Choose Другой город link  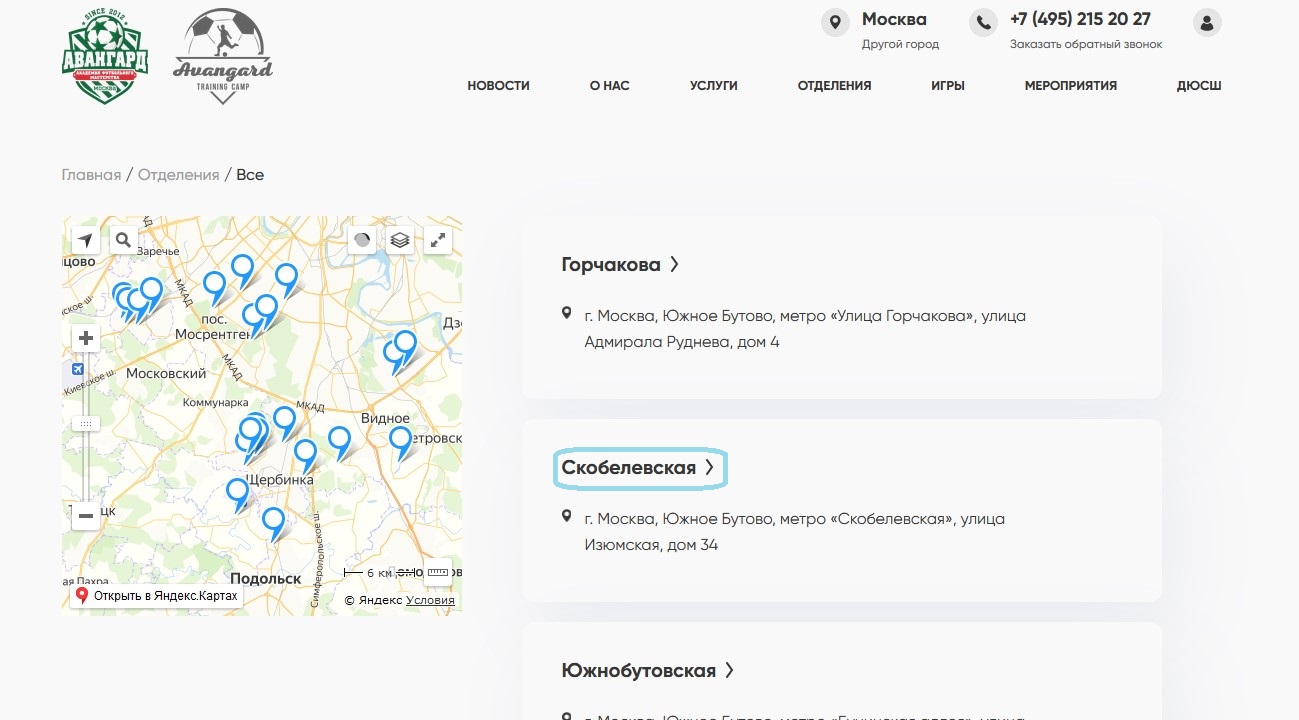click(900, 44)
